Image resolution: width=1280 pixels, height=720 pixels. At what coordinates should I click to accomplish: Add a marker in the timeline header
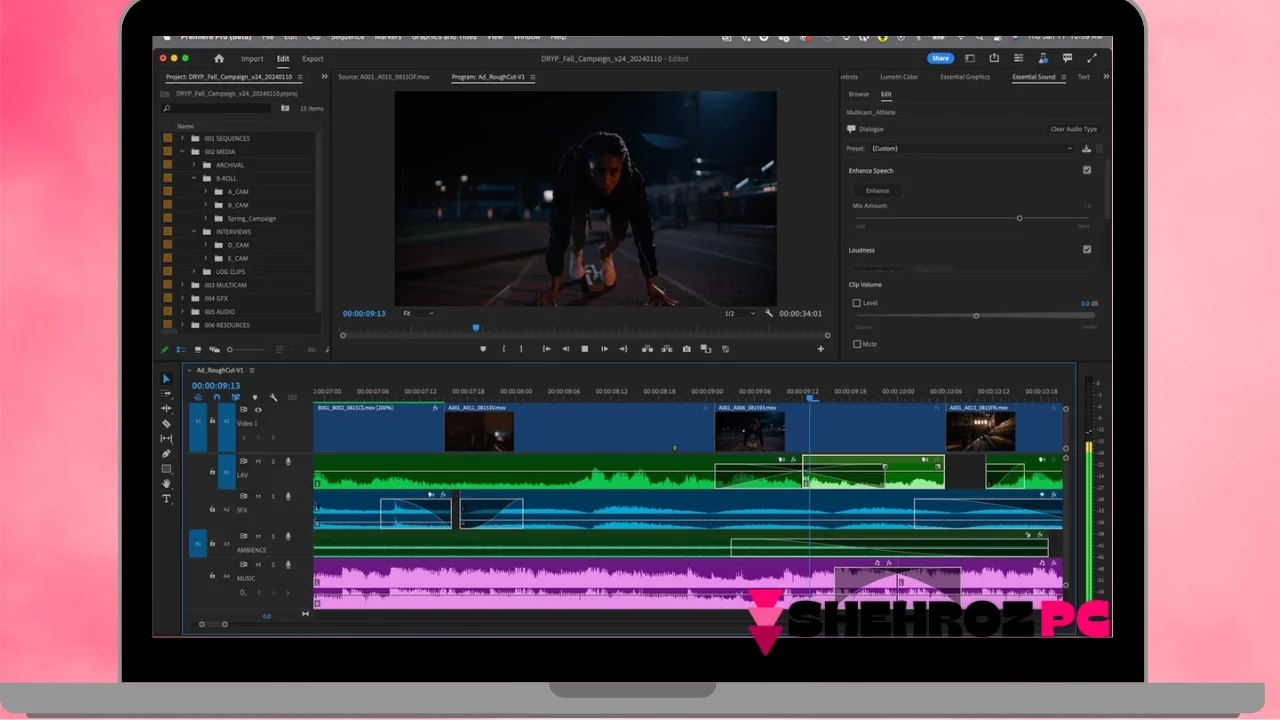254,397
